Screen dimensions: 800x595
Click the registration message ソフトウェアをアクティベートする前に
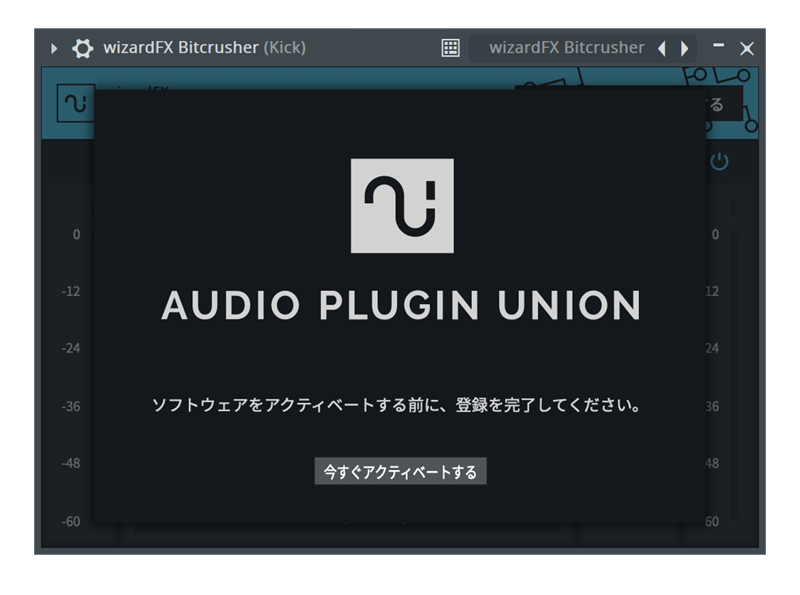(396, 405)
